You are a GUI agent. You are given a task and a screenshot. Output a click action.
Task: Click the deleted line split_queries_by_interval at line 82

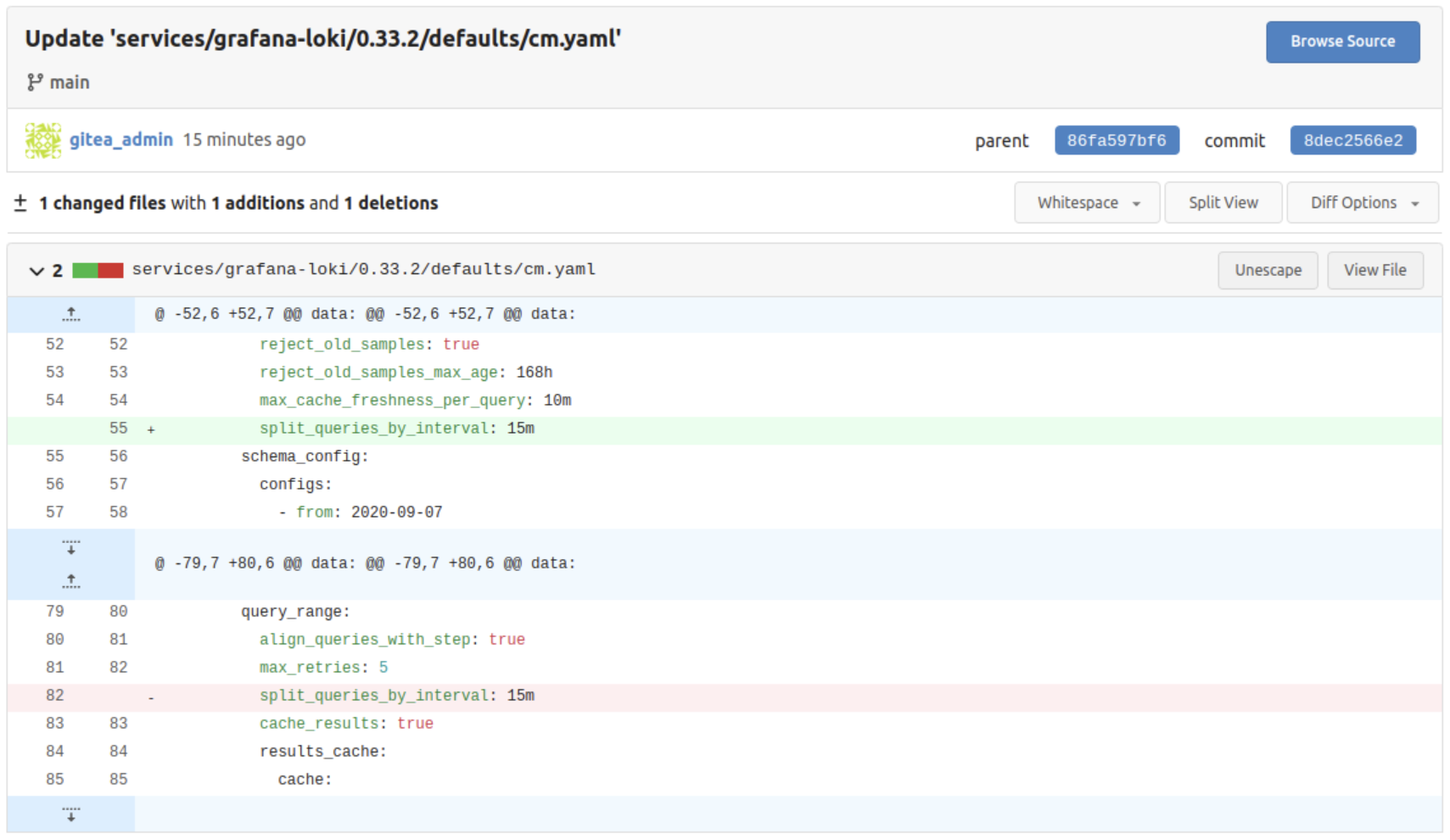725,696
